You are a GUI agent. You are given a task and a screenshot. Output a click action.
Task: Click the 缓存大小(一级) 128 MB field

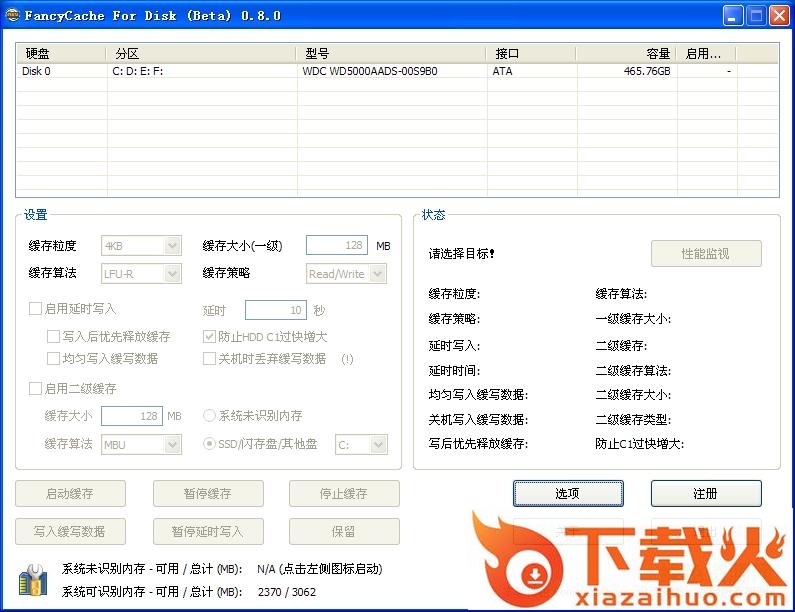tap(337, 245)
